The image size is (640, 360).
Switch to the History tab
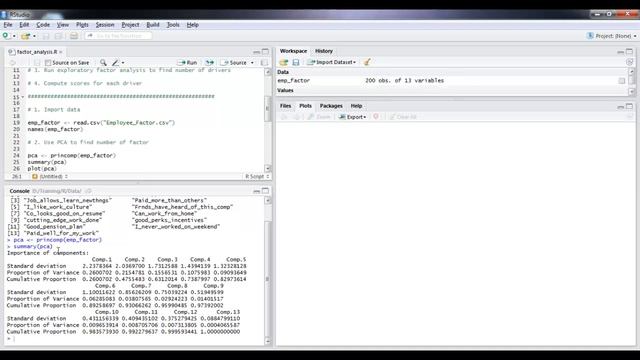pos(324,51)
